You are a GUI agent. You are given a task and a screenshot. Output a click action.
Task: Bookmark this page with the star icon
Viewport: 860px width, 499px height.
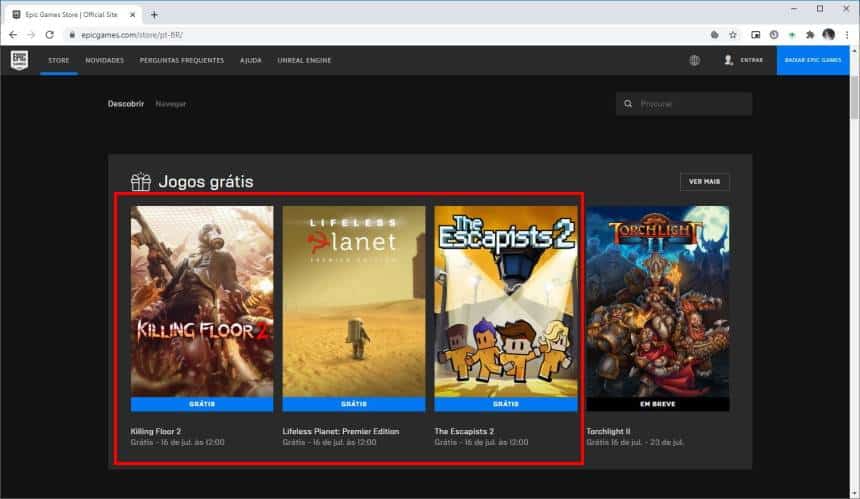733,35
